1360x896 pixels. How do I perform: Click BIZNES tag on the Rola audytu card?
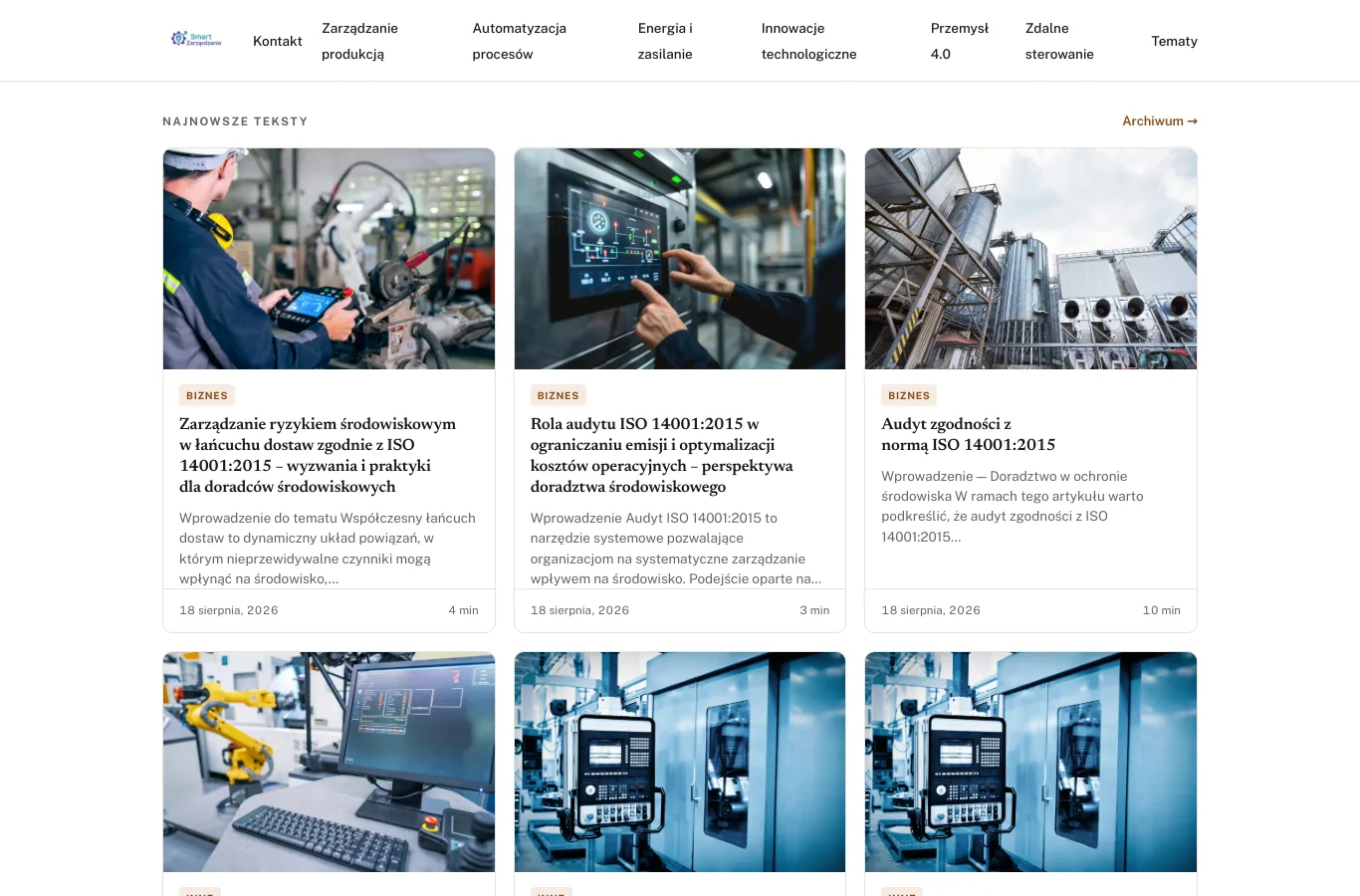(x=559, y=395)
